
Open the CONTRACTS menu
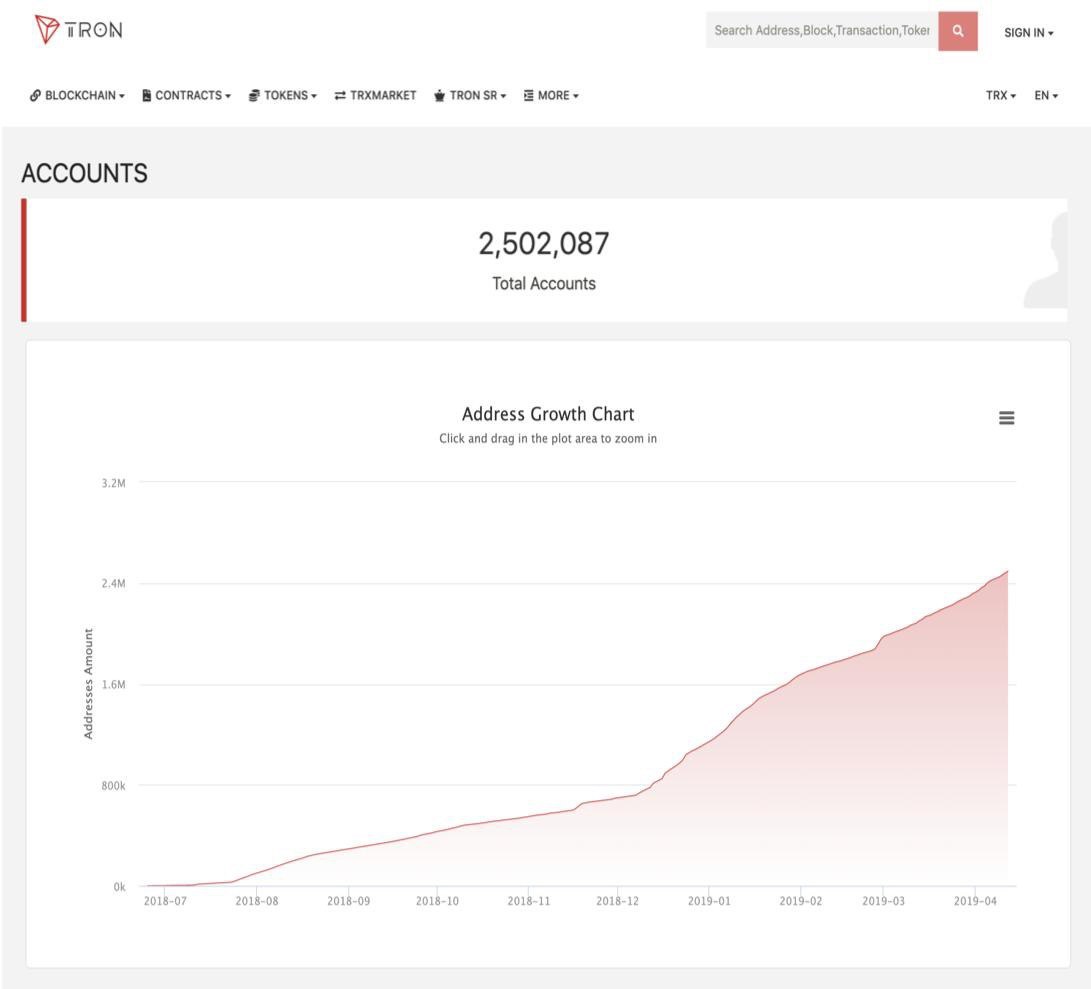click(192, 96)
